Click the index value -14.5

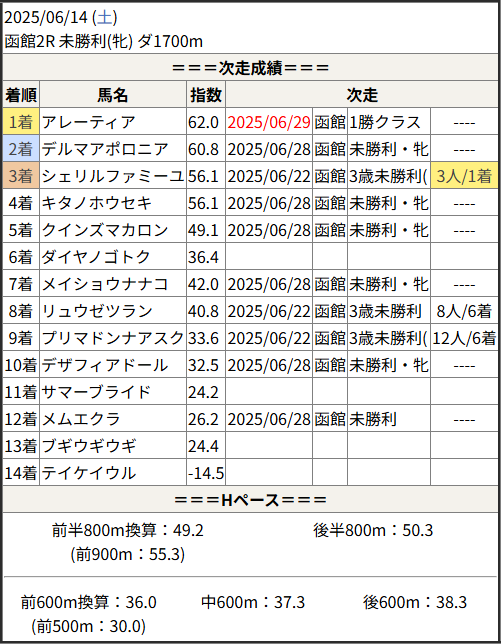[206, 473]
